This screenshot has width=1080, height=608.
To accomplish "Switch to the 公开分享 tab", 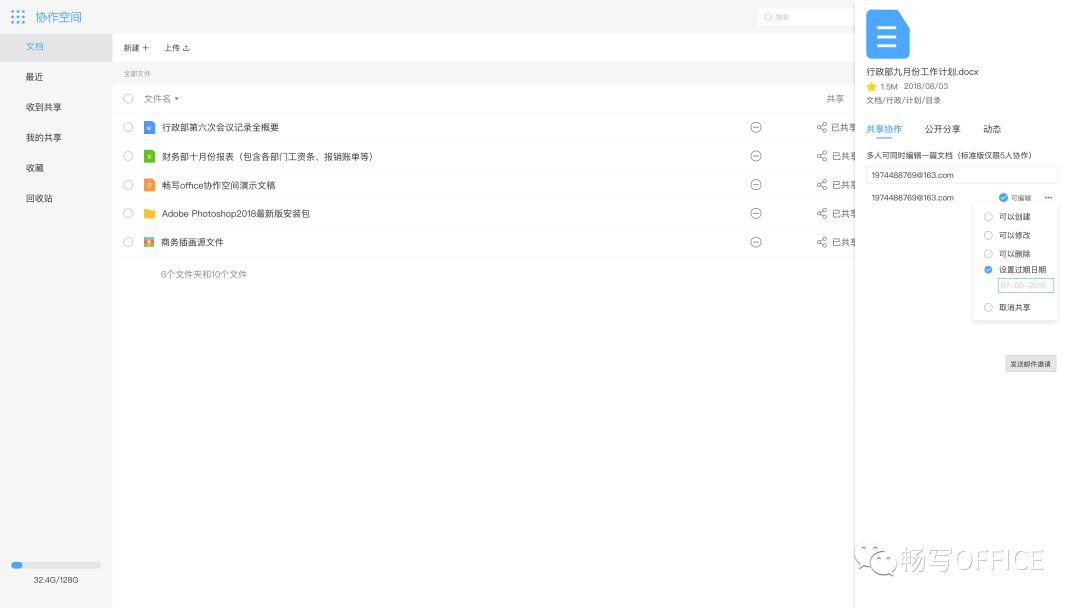I will pyautogui.click(x=942, y=129).
